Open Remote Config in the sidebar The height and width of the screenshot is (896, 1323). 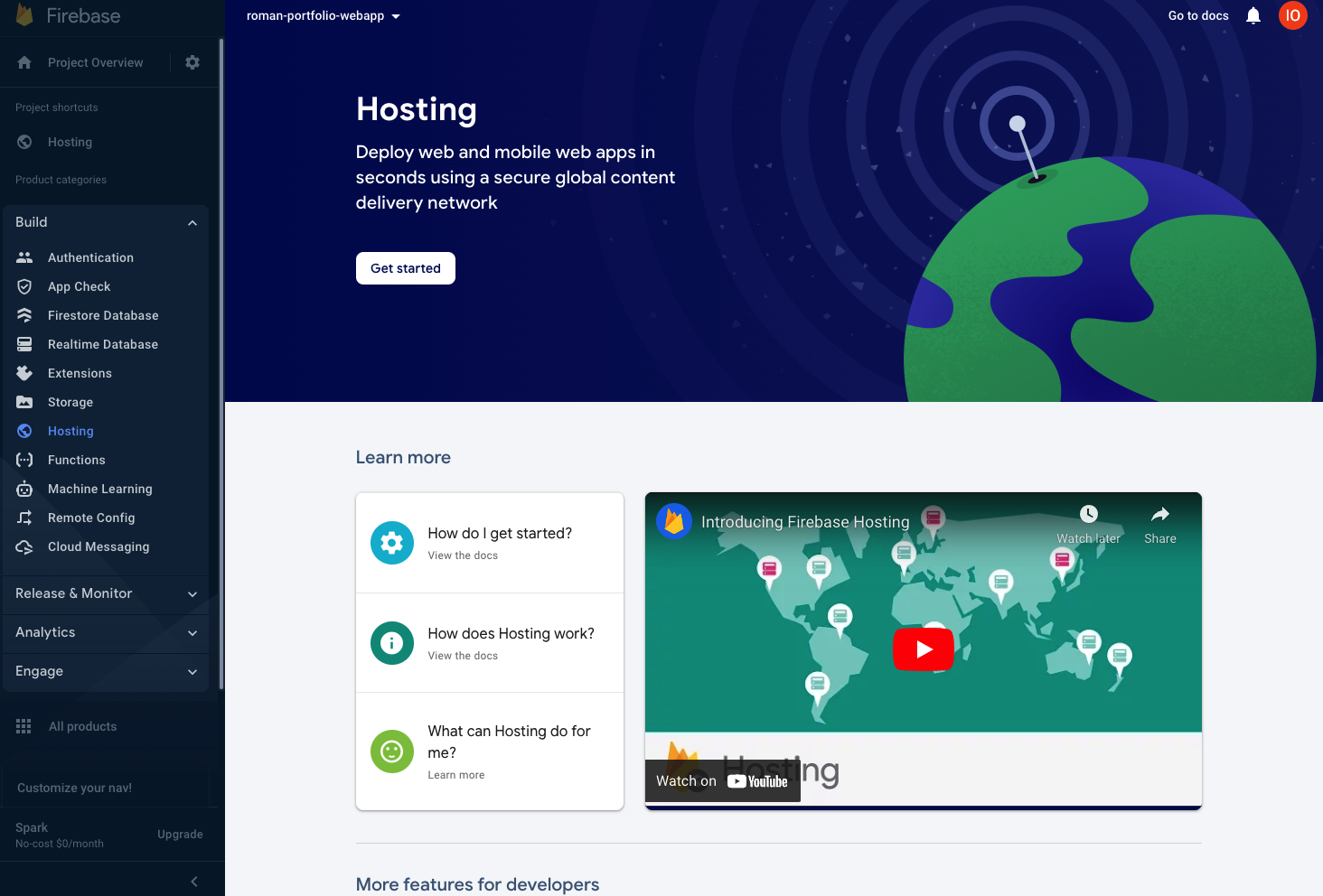[91, 518]
